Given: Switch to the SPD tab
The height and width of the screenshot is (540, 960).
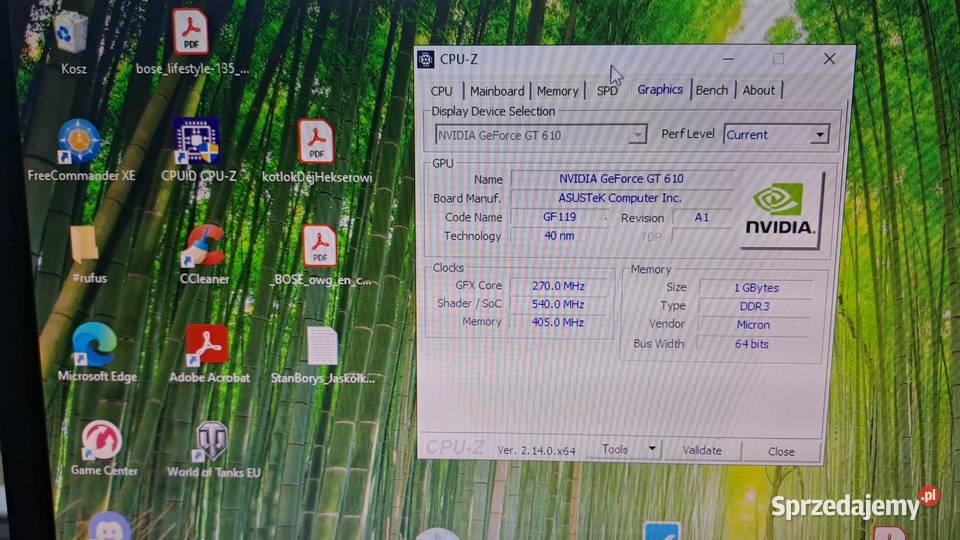Looking at the screenshot, I should [x=607, y=91].
